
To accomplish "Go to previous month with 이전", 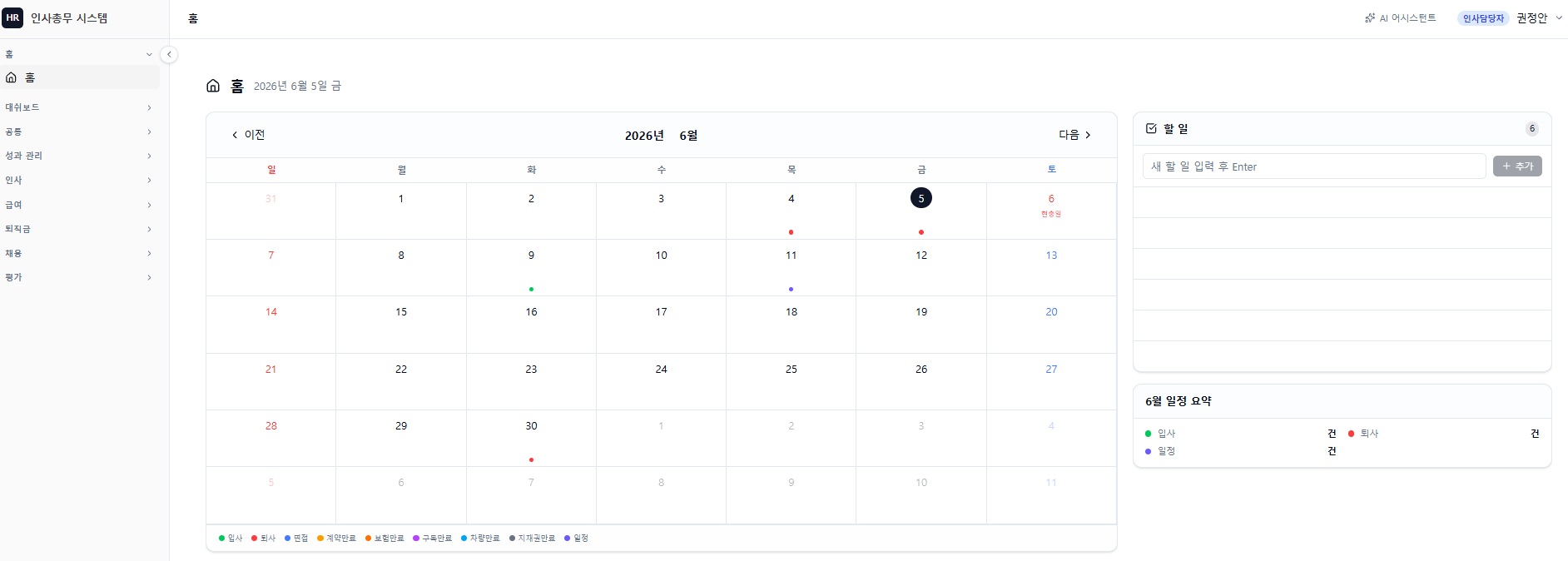I will coord(248,135).
